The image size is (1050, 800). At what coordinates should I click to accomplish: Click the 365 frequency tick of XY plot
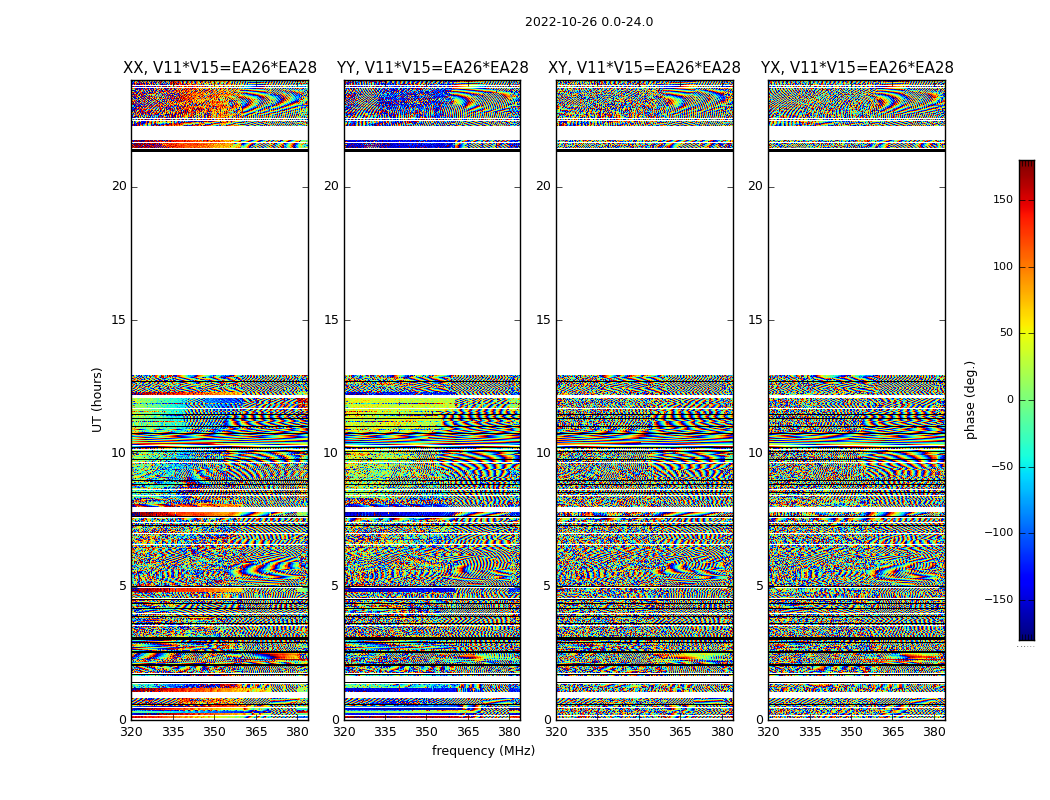point(680,732)
